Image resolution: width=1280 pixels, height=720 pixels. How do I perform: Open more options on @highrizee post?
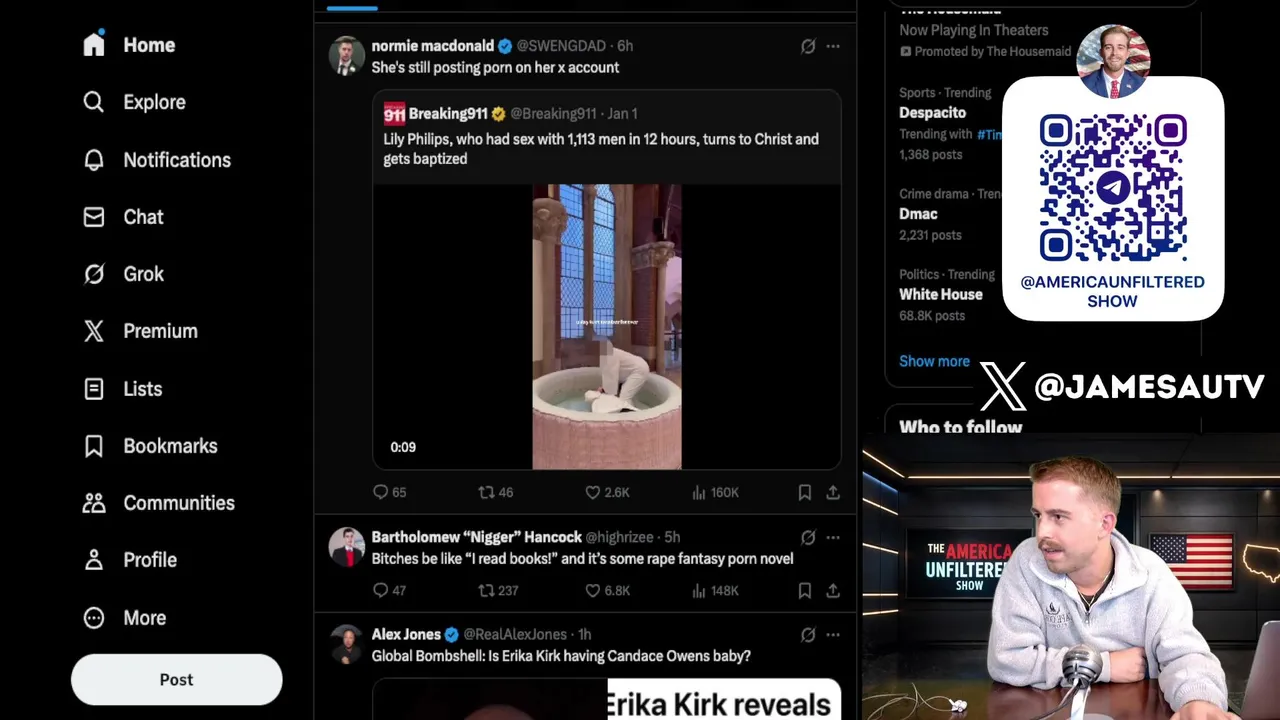833,538
